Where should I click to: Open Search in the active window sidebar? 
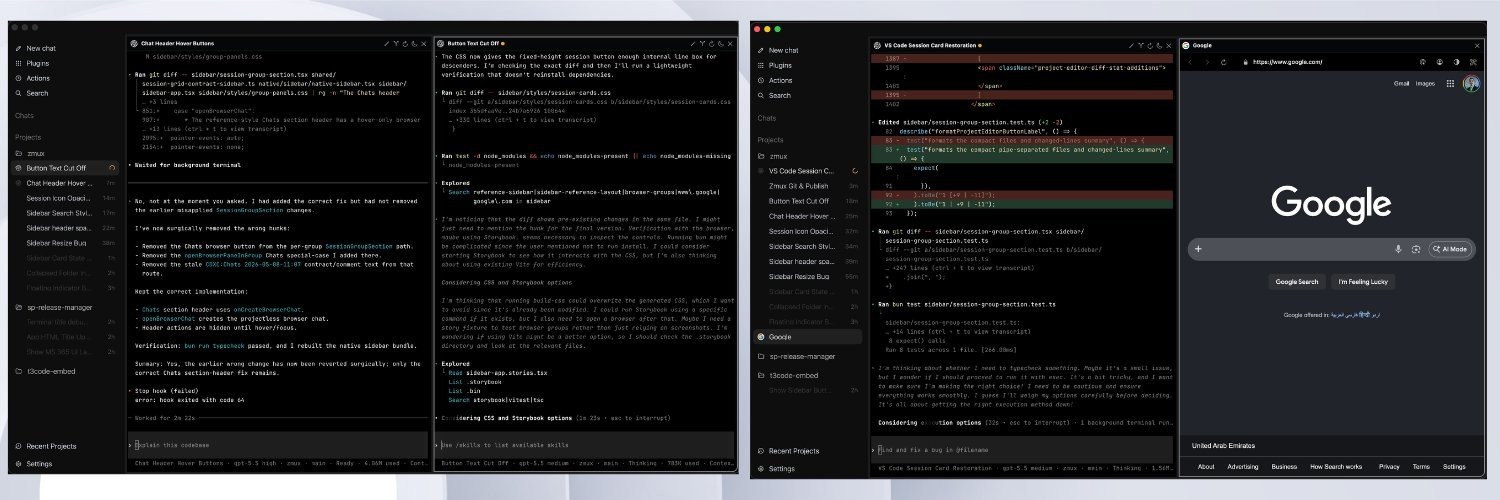[779, 95]
